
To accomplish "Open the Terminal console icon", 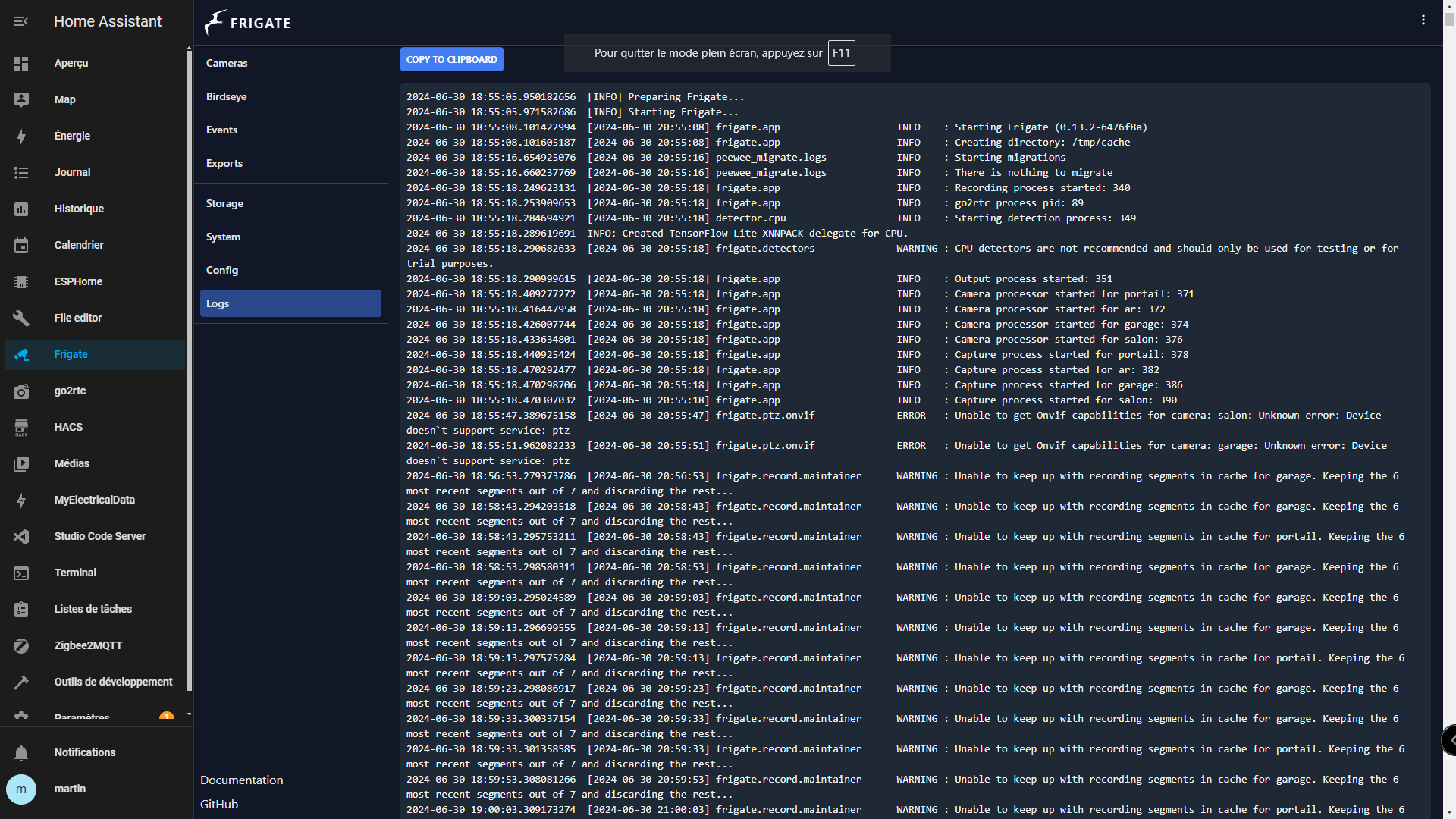I will pyautogui.click(x=21, y=573).
